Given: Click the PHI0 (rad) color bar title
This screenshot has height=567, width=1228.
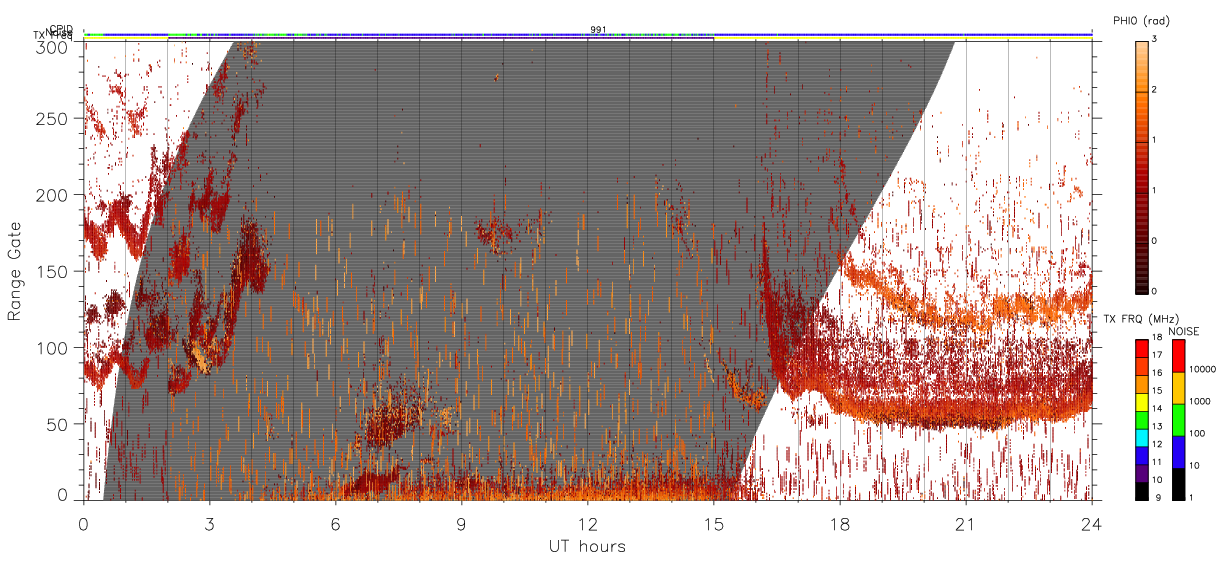Looking at the screenshot, I should coord(1141,20).
